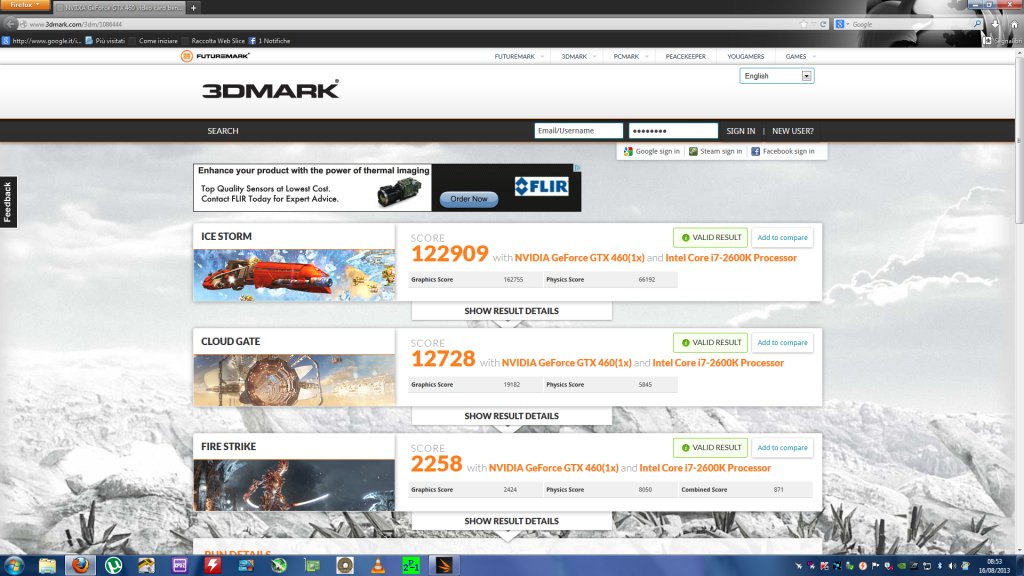Image resolution: width=1024 pixels, height=576 pixels.
Task: Open Windows Explorer from the taskbar
Action: click(47, 566)
